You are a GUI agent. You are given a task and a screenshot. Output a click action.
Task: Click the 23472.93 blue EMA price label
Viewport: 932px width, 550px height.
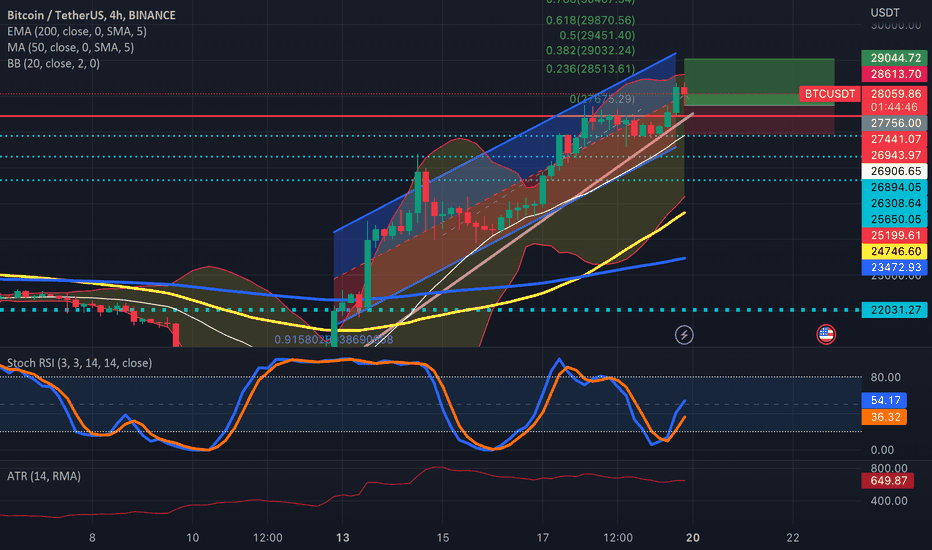tap(895, 267)
